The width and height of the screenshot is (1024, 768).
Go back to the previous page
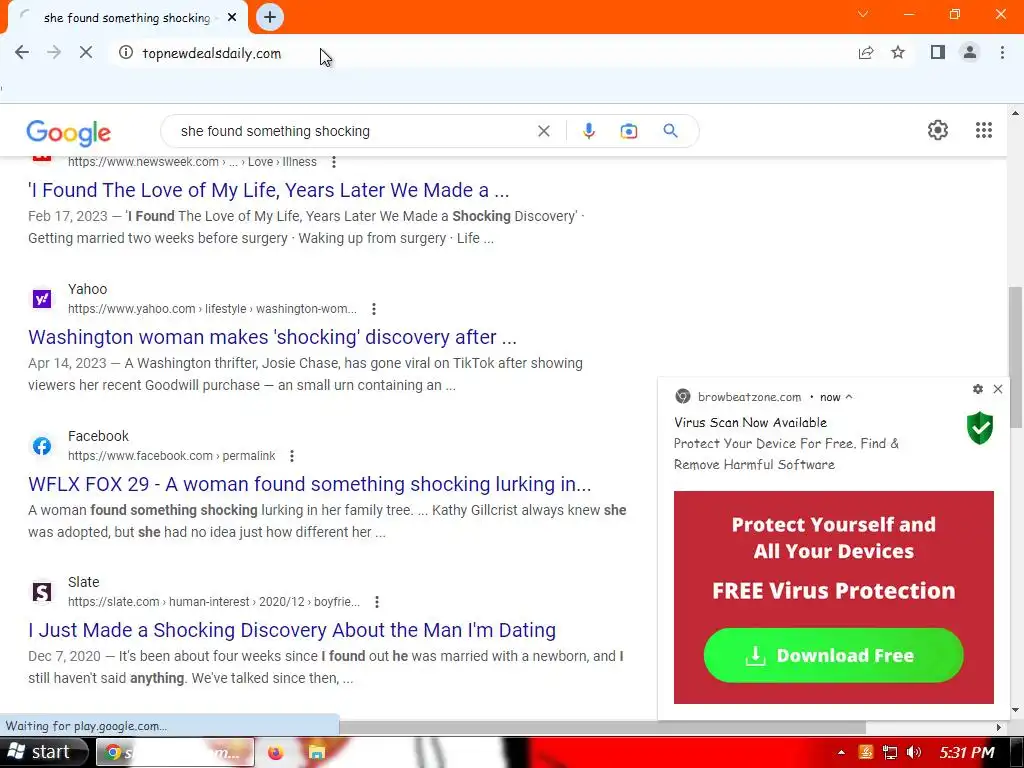(x=22, y=53)
